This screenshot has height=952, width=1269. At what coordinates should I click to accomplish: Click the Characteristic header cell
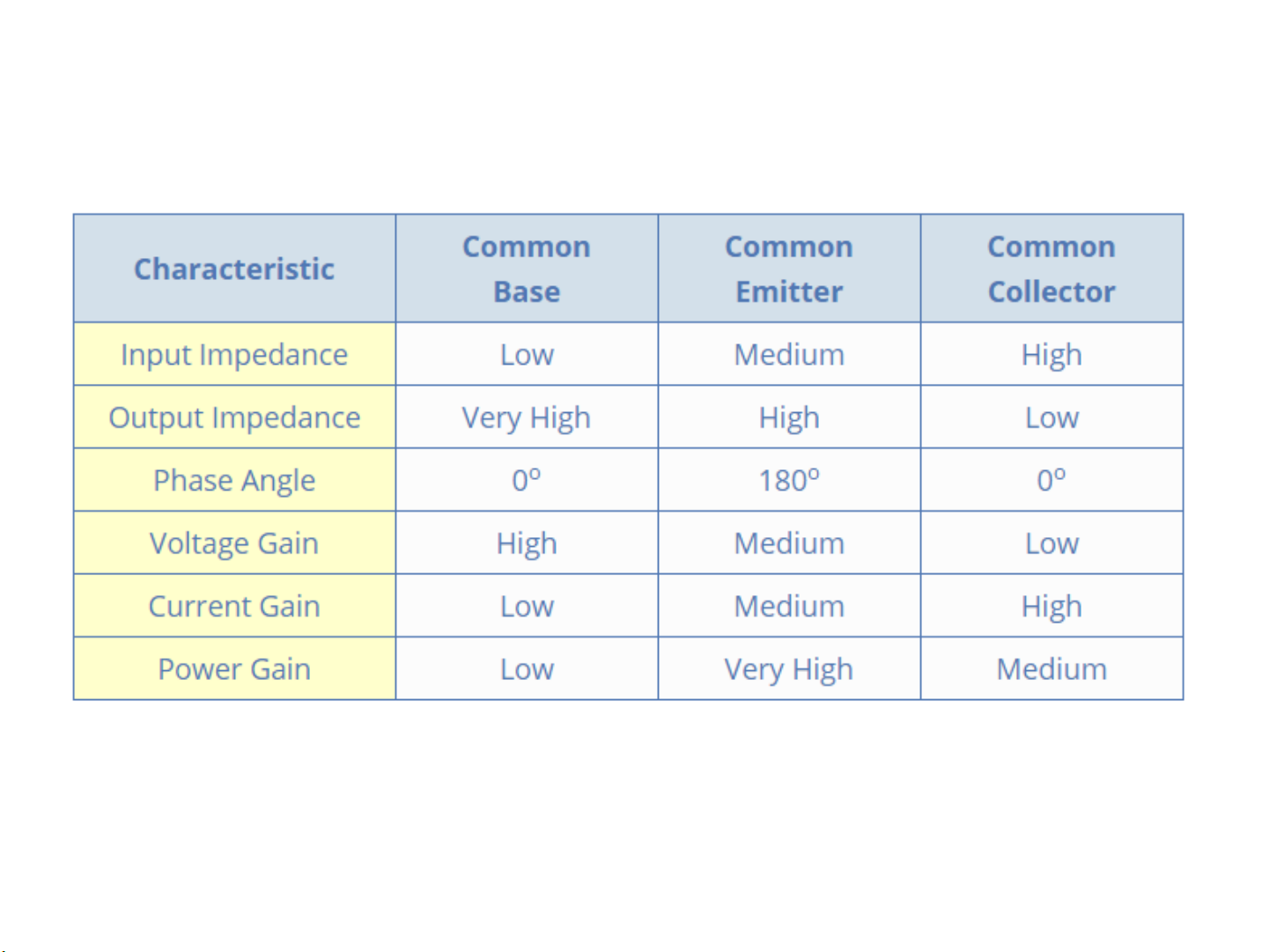[234, 269]
